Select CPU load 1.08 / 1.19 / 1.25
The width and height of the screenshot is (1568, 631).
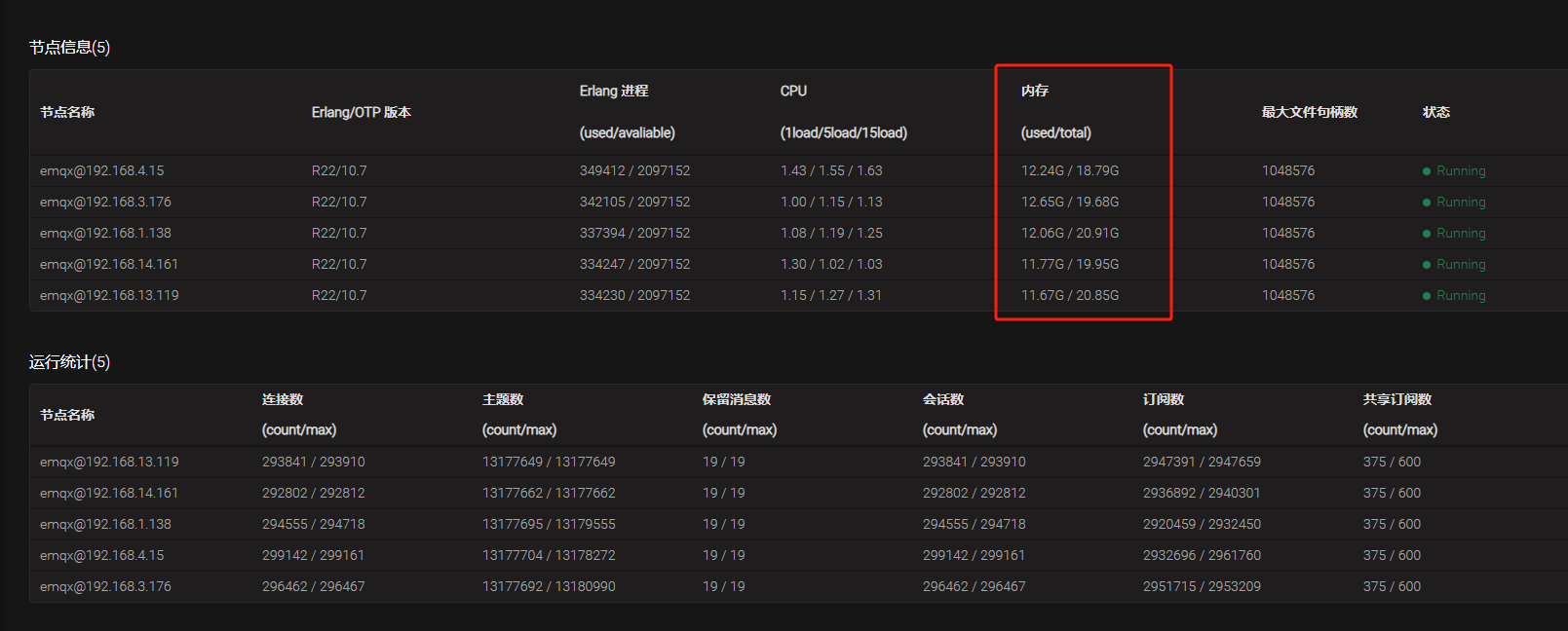pos(831,233)
